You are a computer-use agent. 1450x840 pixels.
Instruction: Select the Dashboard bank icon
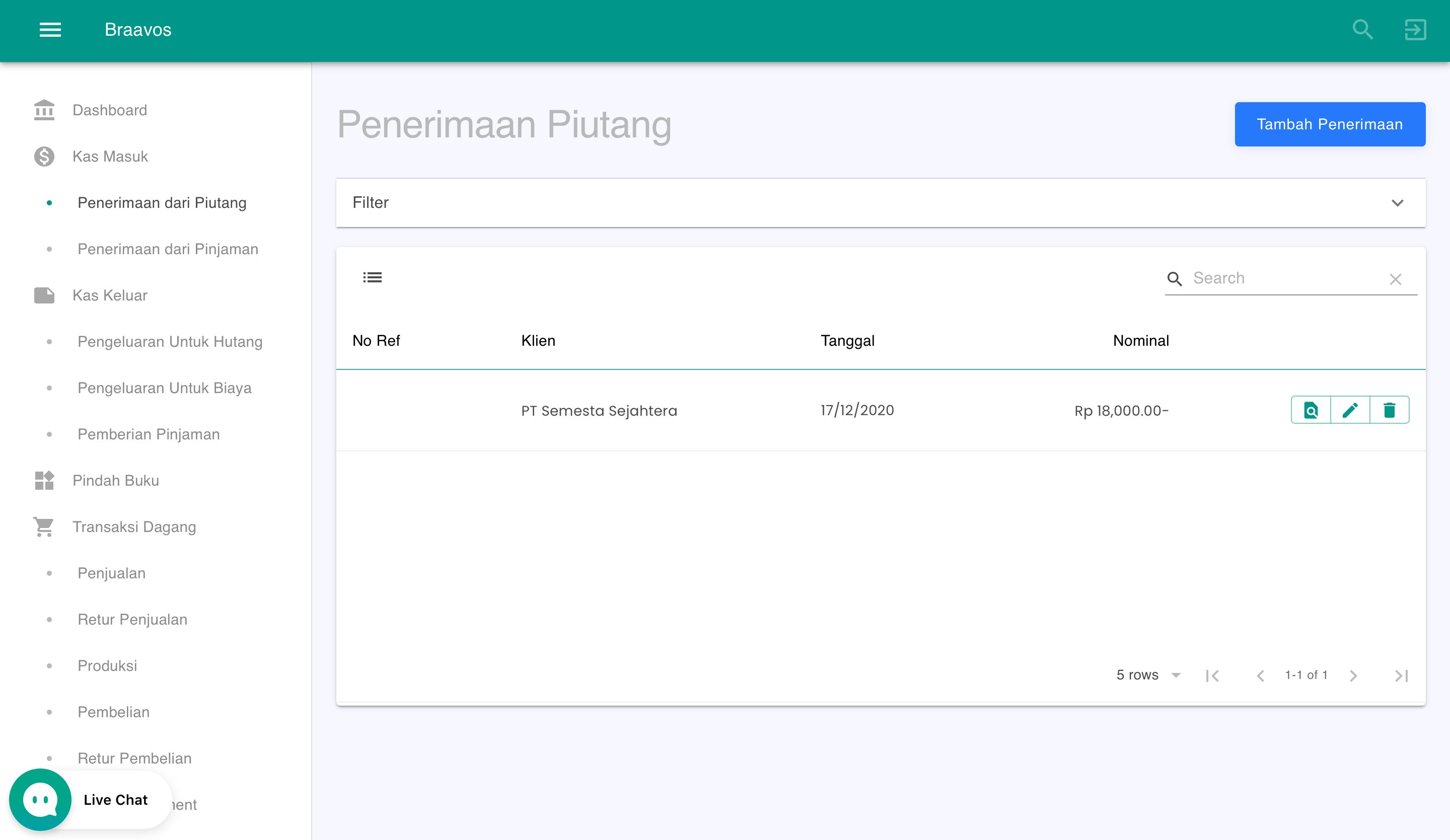[43, 110]
